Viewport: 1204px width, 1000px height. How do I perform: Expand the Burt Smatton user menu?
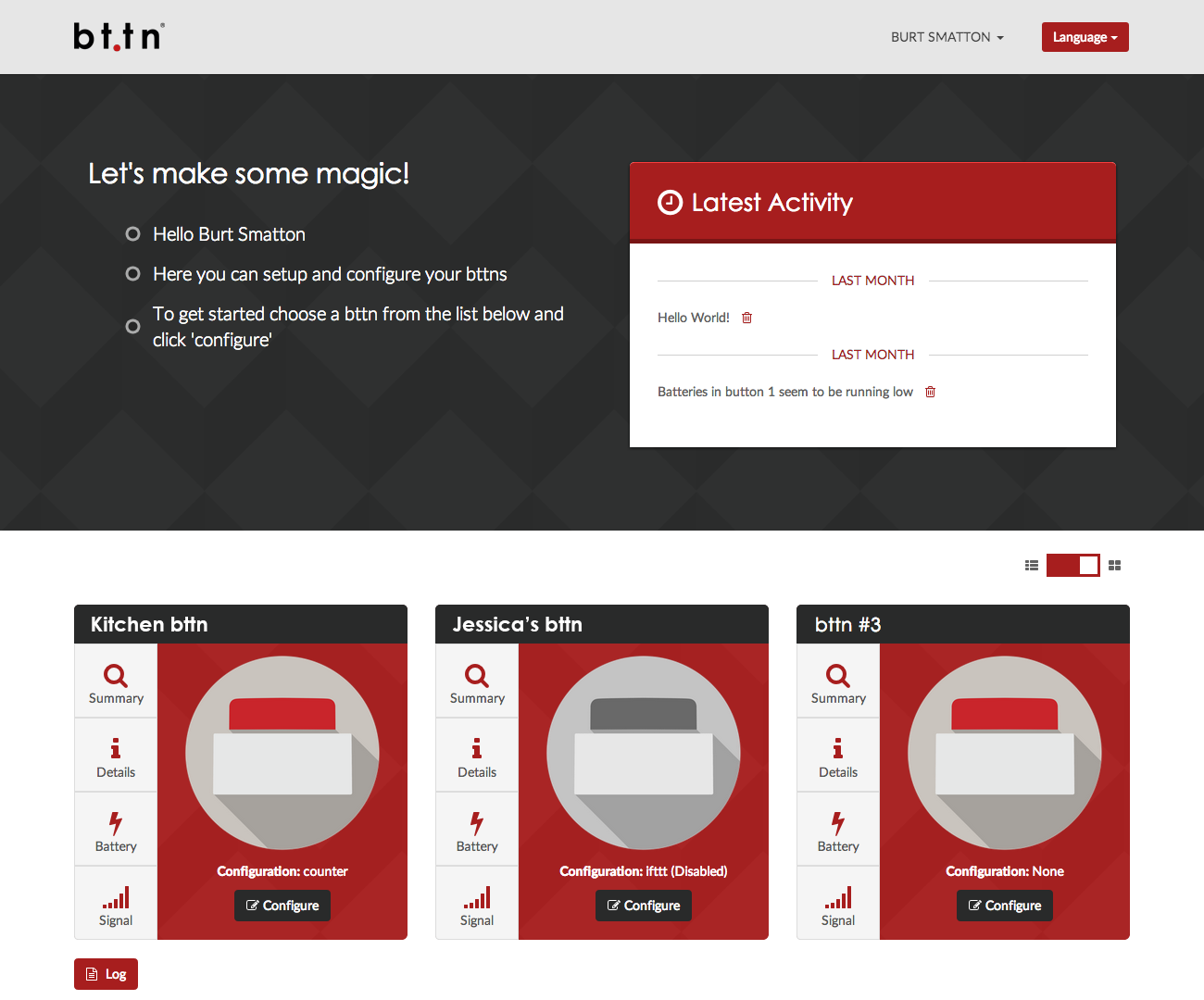[947, 37]
